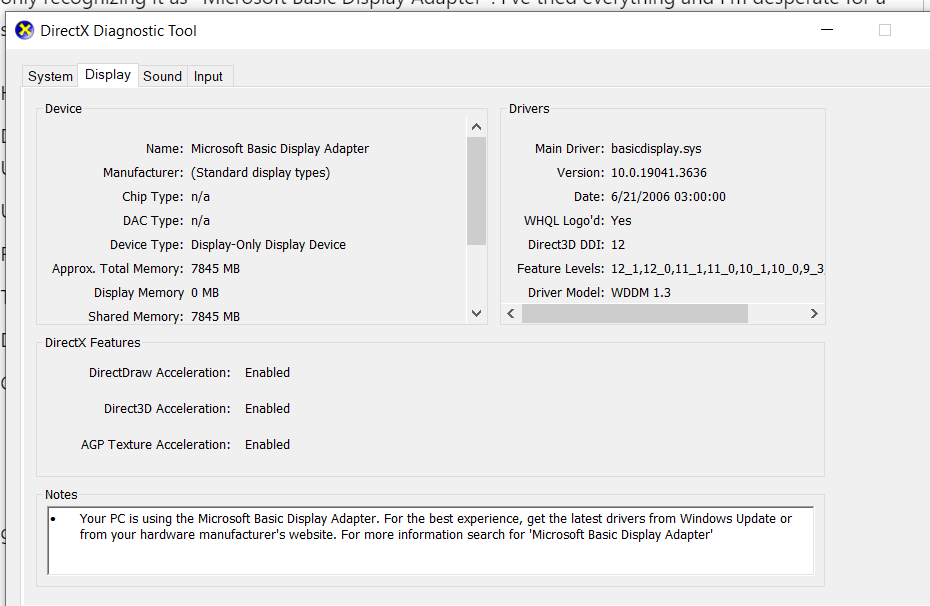The height and width of the screenshot is (606, 930).
Task: Click the Feature Levels value list
Action: pyautogui.click(x=717, y=269)
